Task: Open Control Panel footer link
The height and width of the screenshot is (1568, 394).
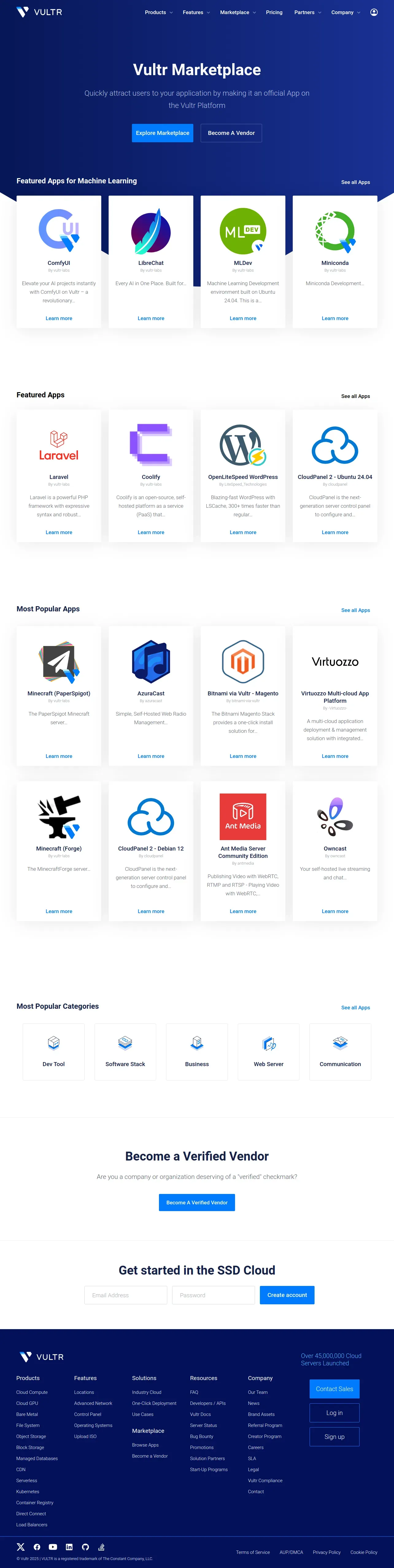Action: [x=88, y=1414]
